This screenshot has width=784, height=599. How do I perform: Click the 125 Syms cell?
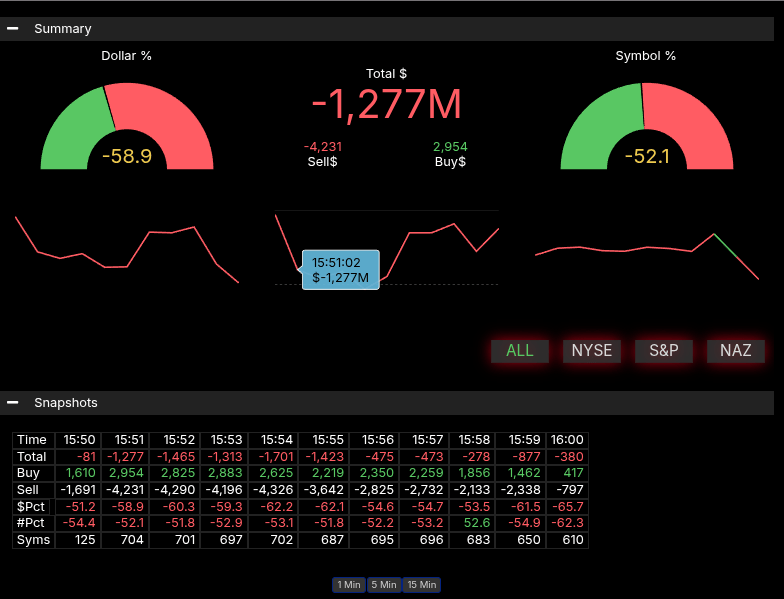78,540
